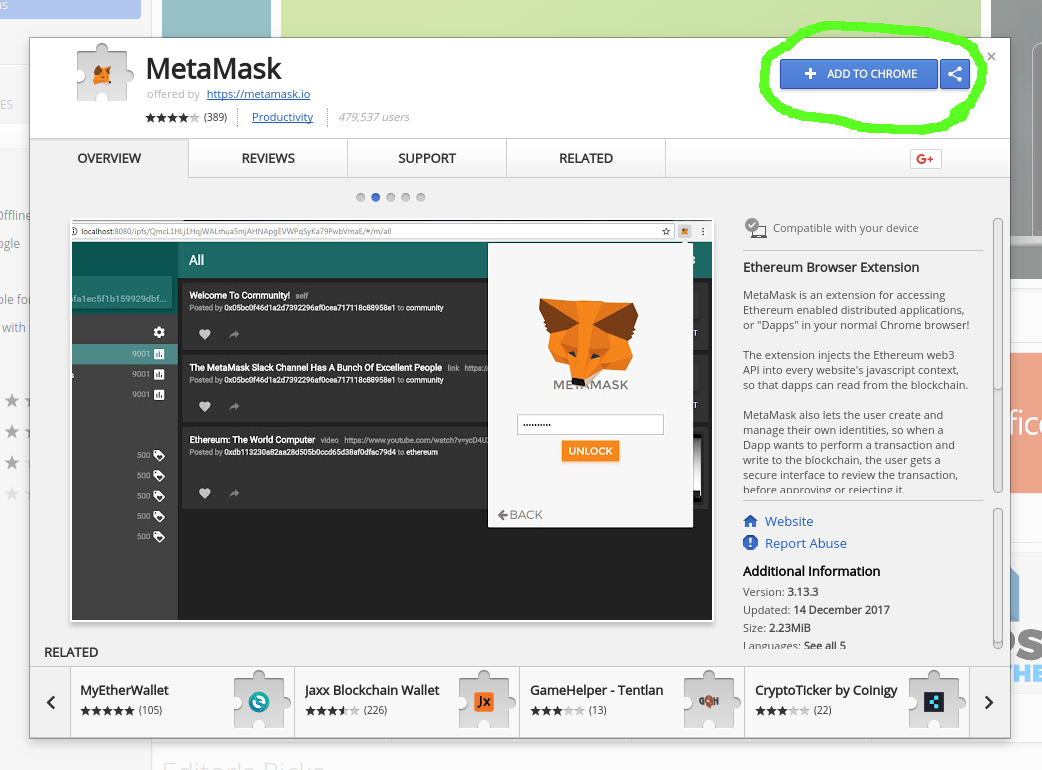Click the Version: 3.13.3 text

pos(780,592)
